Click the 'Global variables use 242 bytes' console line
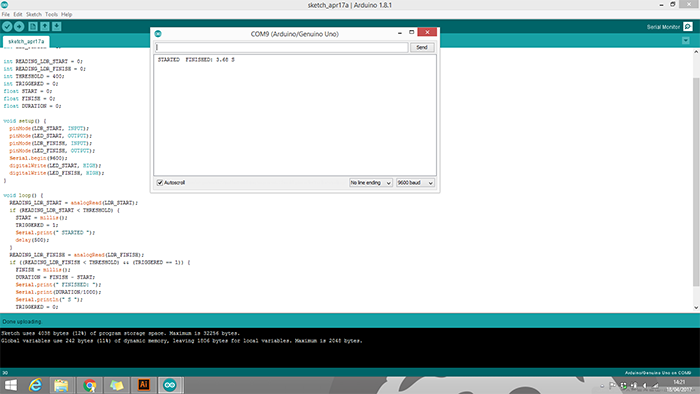The height and width of the screenshot is (394, 700). (x=182, y=341)
